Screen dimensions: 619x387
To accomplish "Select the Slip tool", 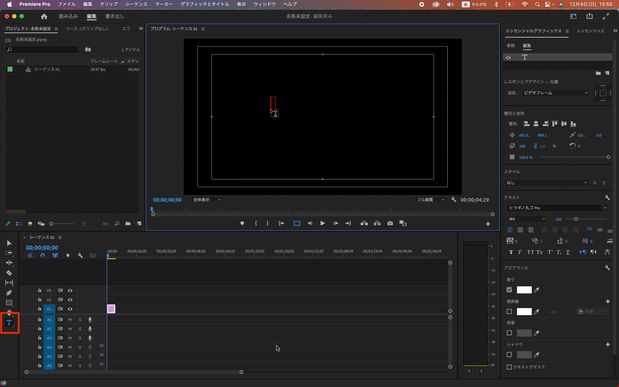I will 9,283.
